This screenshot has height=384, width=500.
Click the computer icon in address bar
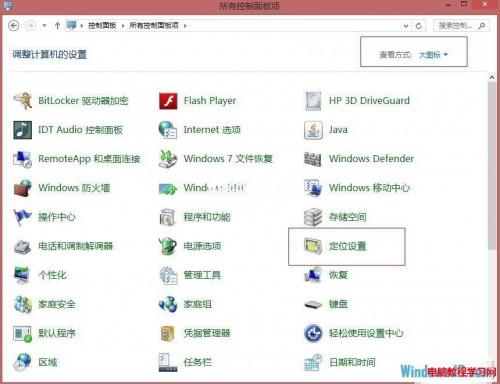[x=71, y=25]
